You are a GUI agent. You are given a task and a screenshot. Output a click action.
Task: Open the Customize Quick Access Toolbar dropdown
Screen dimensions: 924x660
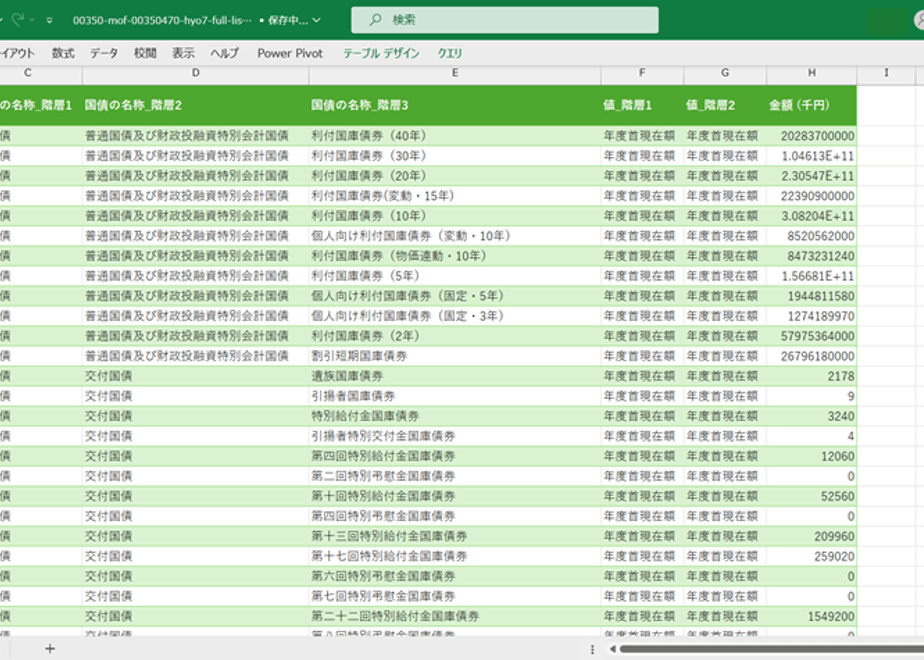pyautogui.click(x=50, y=20)
